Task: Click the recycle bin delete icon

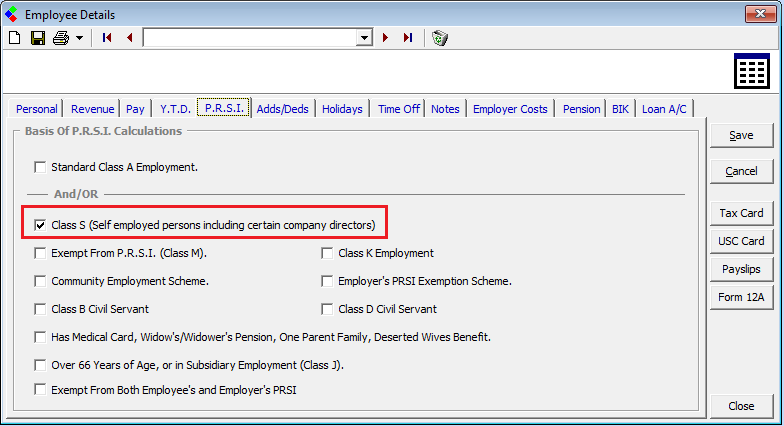Action: [x=440, y=38]
